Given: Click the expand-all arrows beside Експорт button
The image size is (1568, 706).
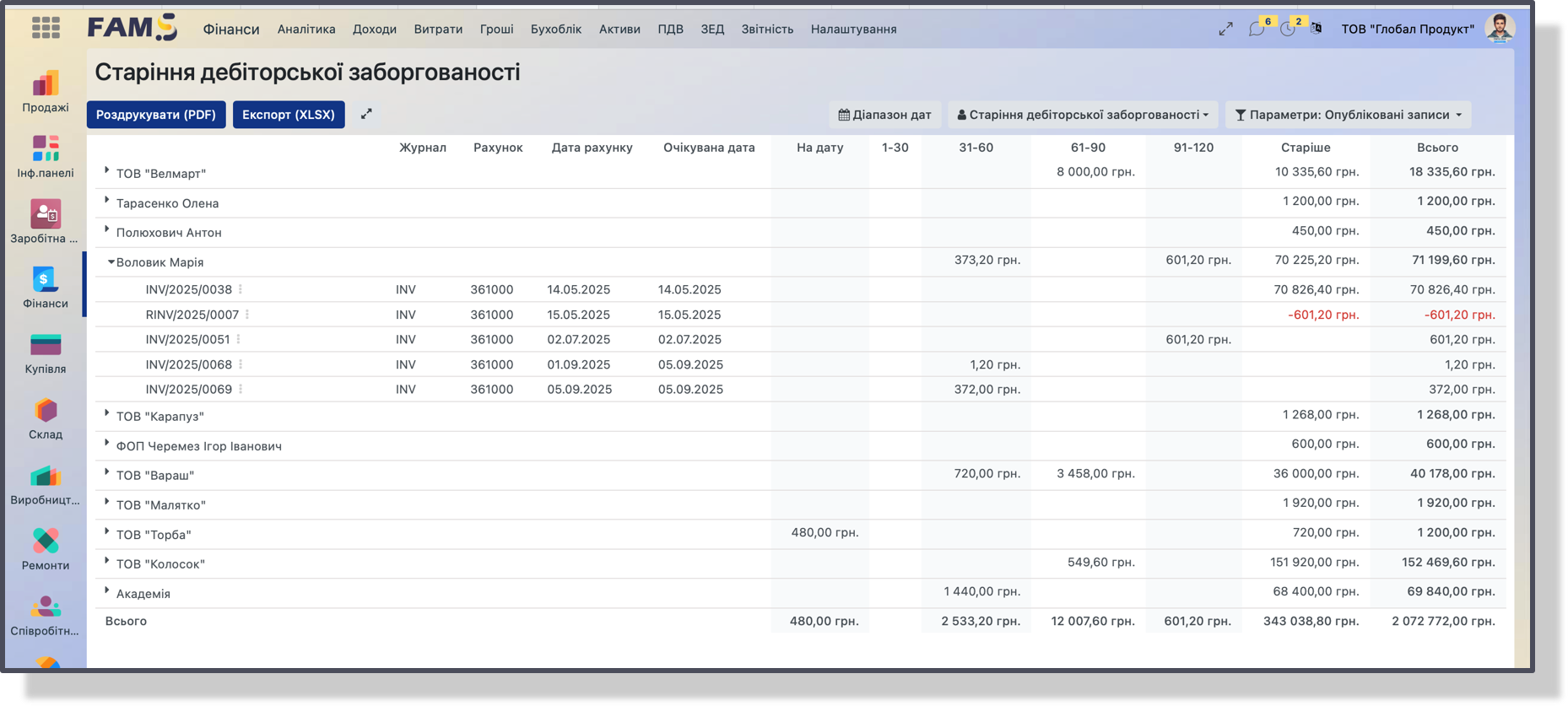Looking at the screenshot, I should (366, 114).
